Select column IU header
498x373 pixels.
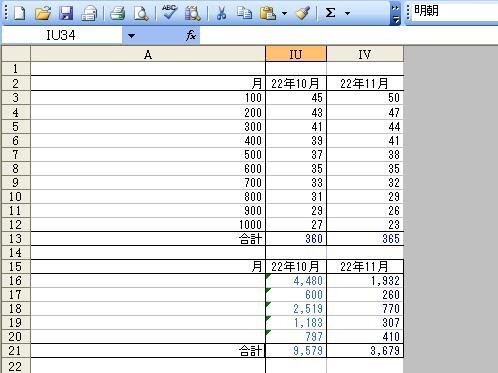coord(296,54)
